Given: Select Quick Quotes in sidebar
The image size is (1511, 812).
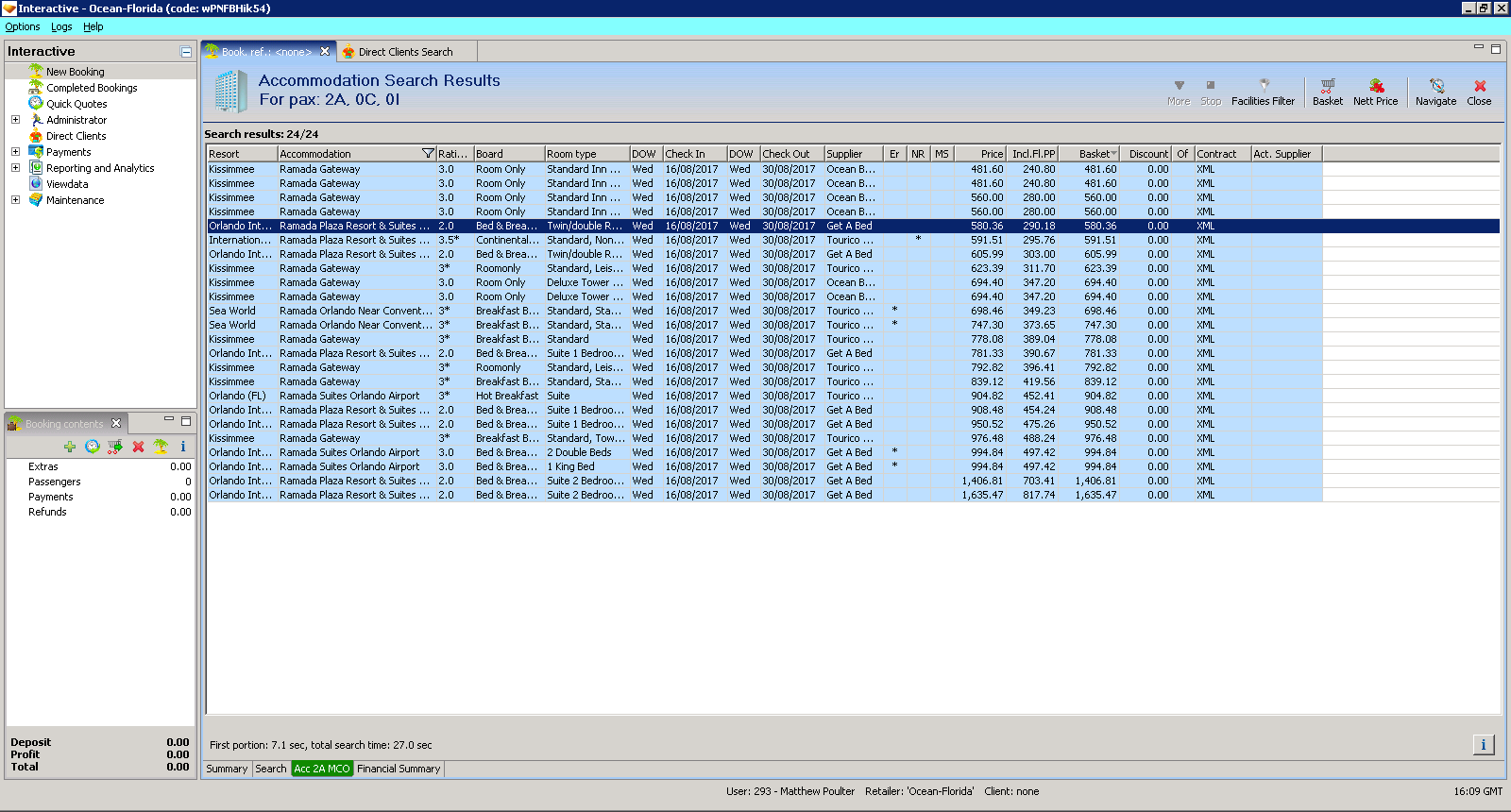Looking at the screenshot, I should point(76,104).
